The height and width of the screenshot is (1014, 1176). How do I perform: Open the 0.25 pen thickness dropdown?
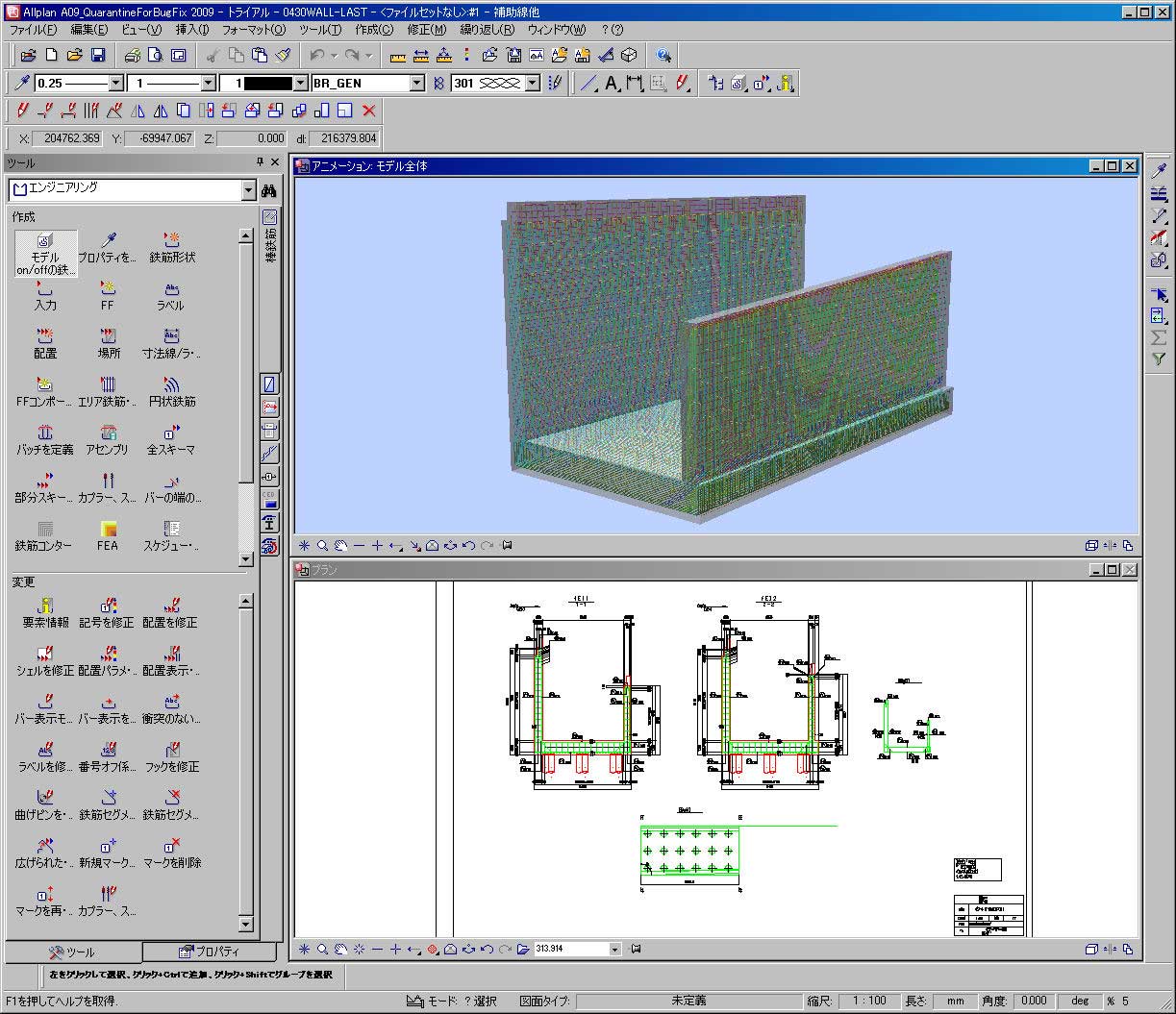point(116,84)
